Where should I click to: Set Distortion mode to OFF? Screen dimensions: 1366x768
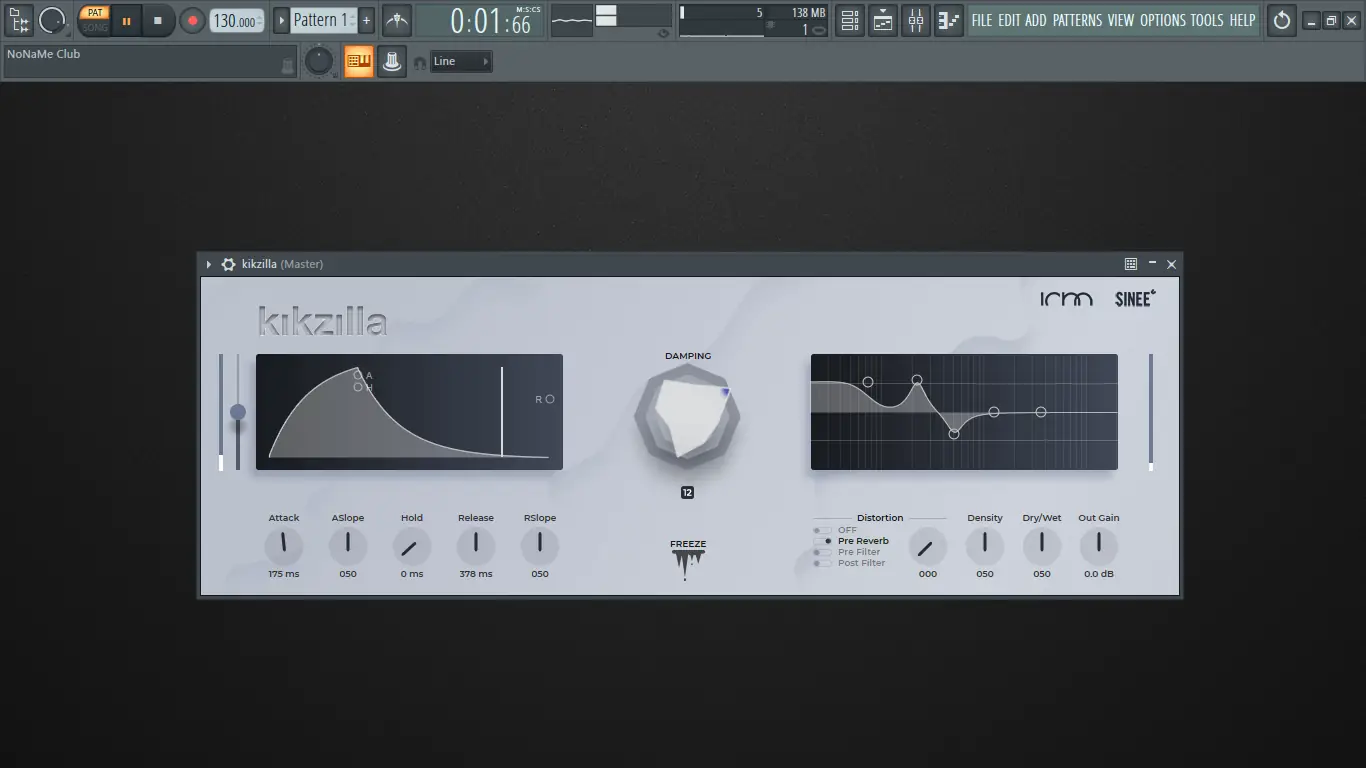click(836, 530)
